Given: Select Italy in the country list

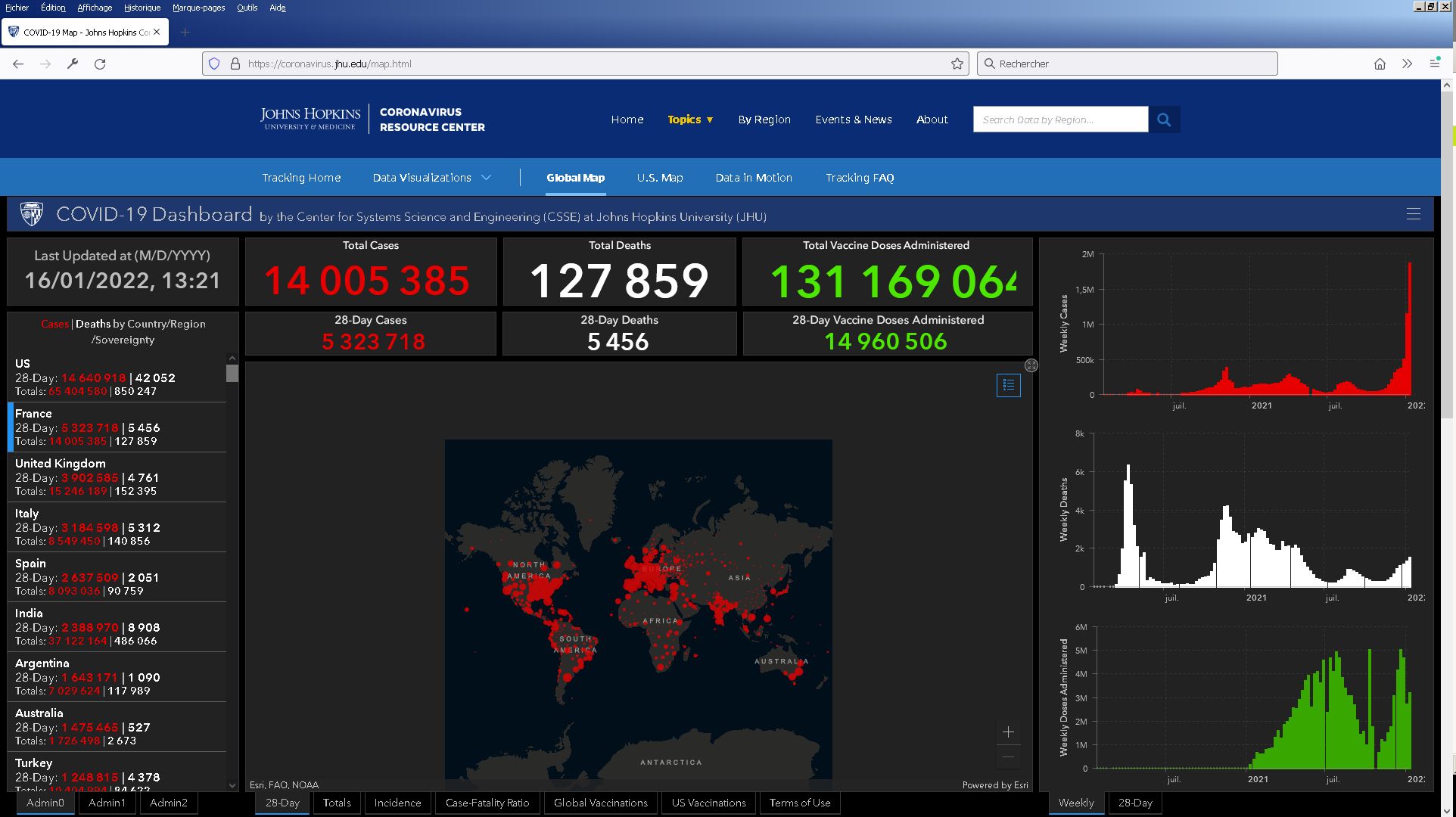Looking at the screenshot, I should 117,527.
